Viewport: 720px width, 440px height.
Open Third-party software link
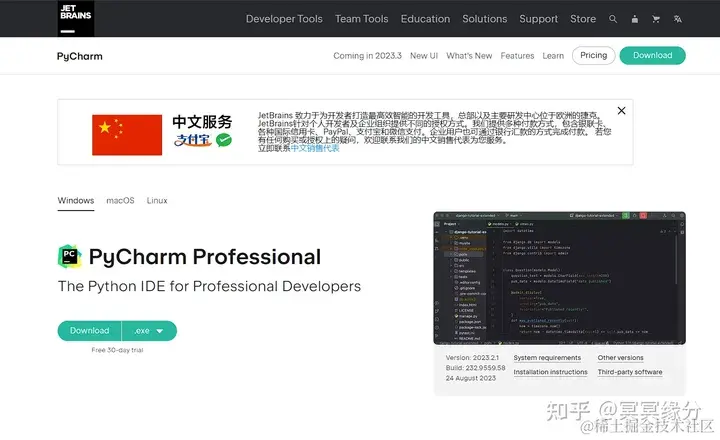pos(630,372)
